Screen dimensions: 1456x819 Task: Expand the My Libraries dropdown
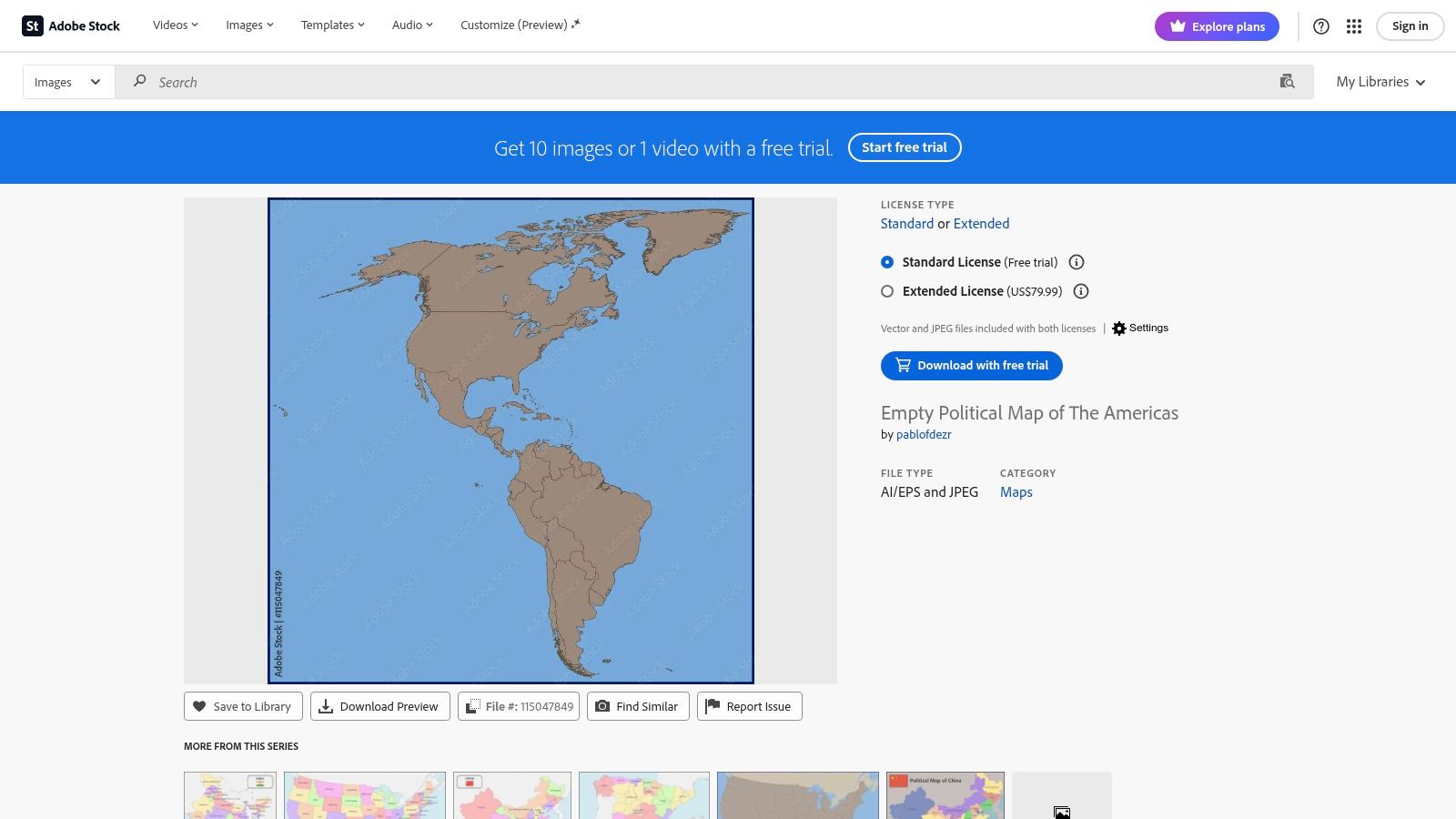click(x=1380, y=82)
